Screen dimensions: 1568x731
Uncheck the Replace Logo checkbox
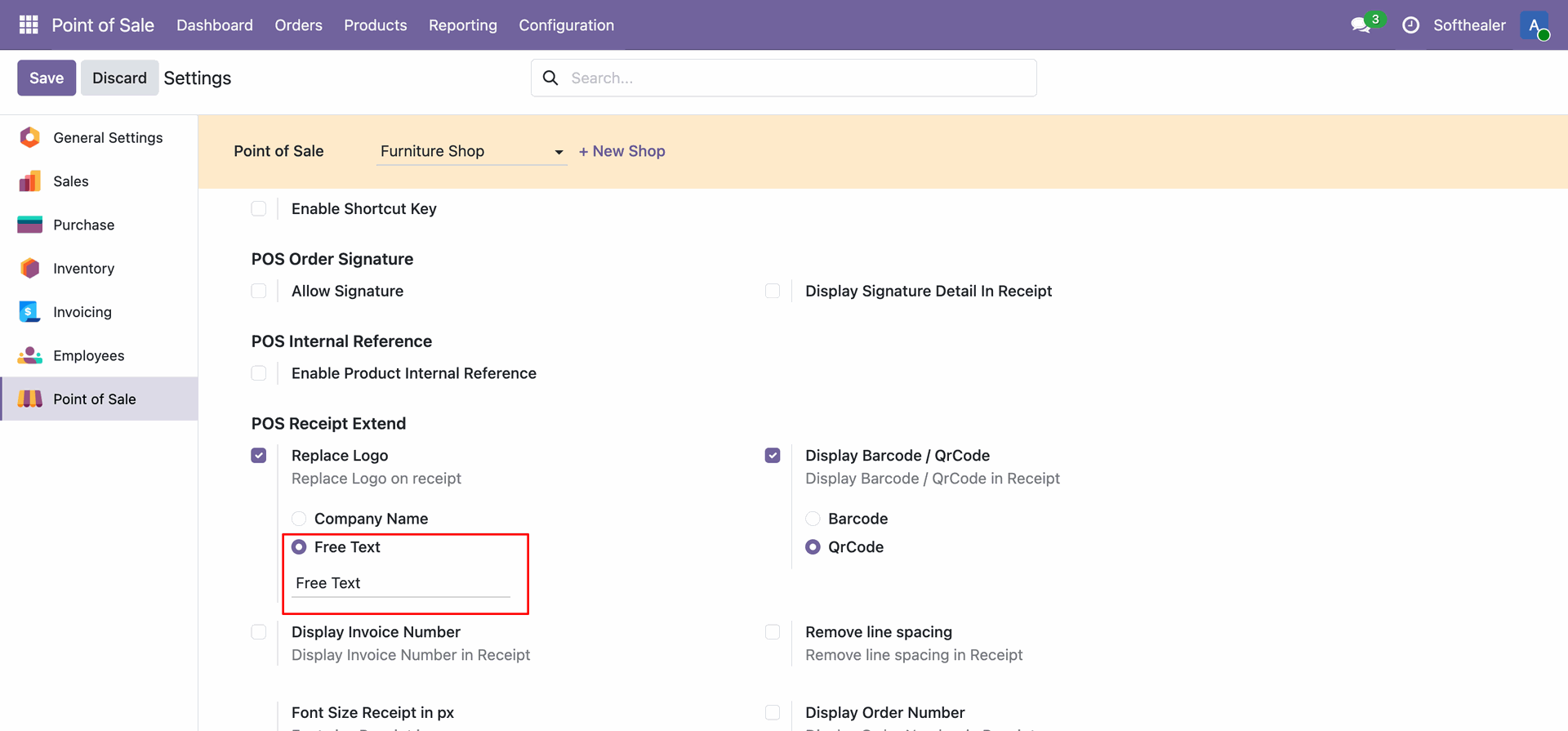259,455
